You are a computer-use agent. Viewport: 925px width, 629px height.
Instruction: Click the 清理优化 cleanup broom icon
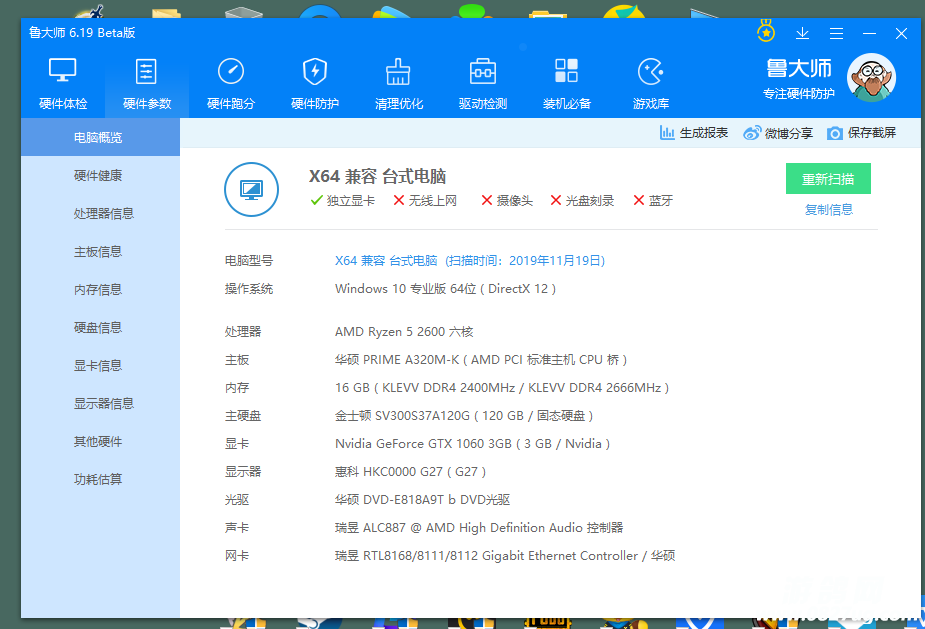(x=399, y=72)
